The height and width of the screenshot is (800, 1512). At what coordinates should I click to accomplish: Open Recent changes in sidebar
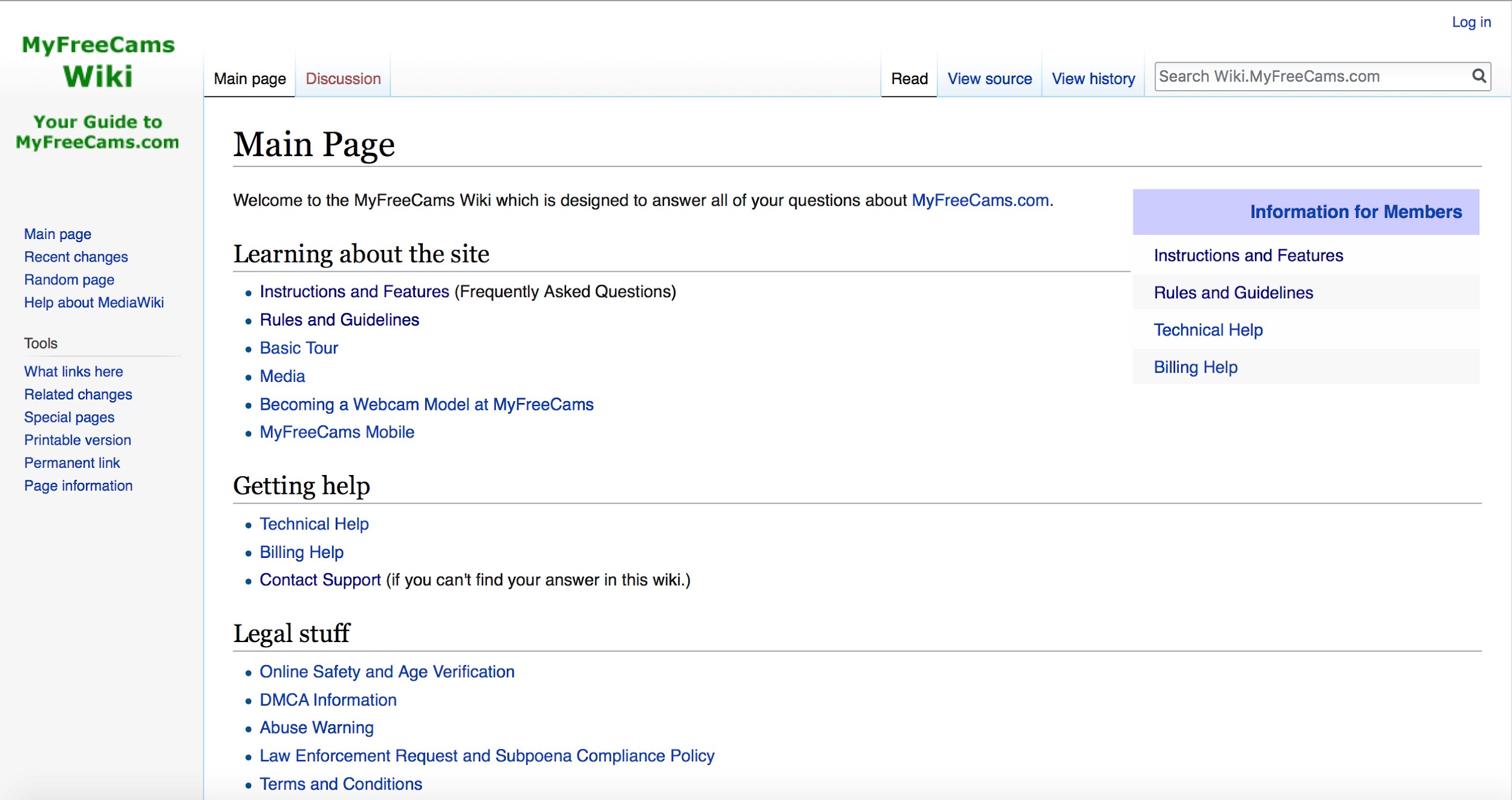point(76,257)
